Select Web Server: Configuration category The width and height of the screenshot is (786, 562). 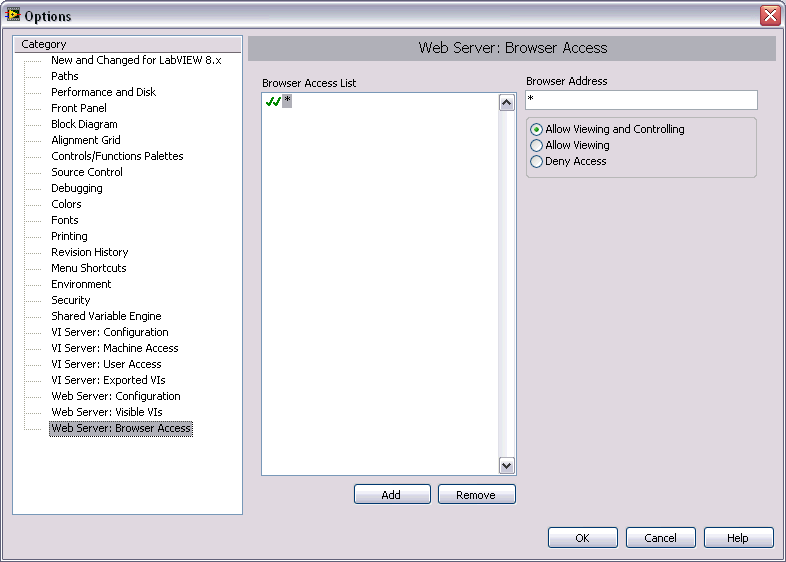pos(116,396)
